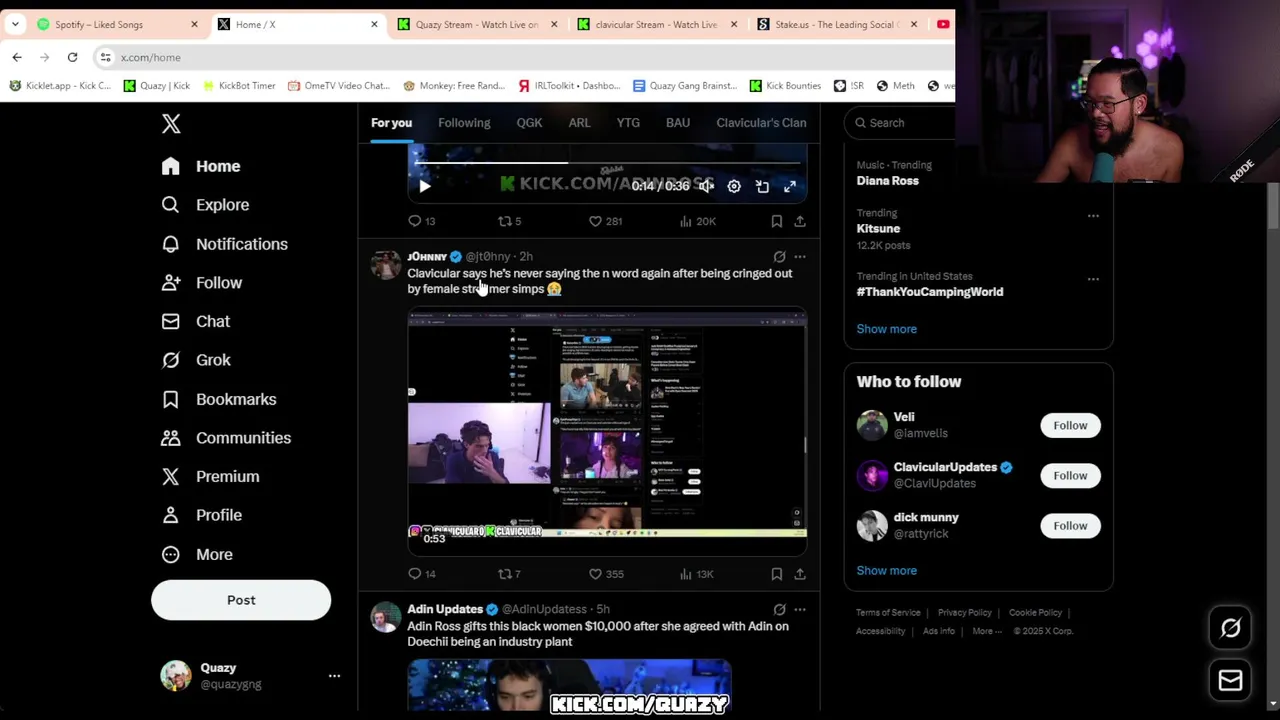Reply to the post with 13 replies
The height and width of the screenshot is (720, 1280).
point(421,221)
